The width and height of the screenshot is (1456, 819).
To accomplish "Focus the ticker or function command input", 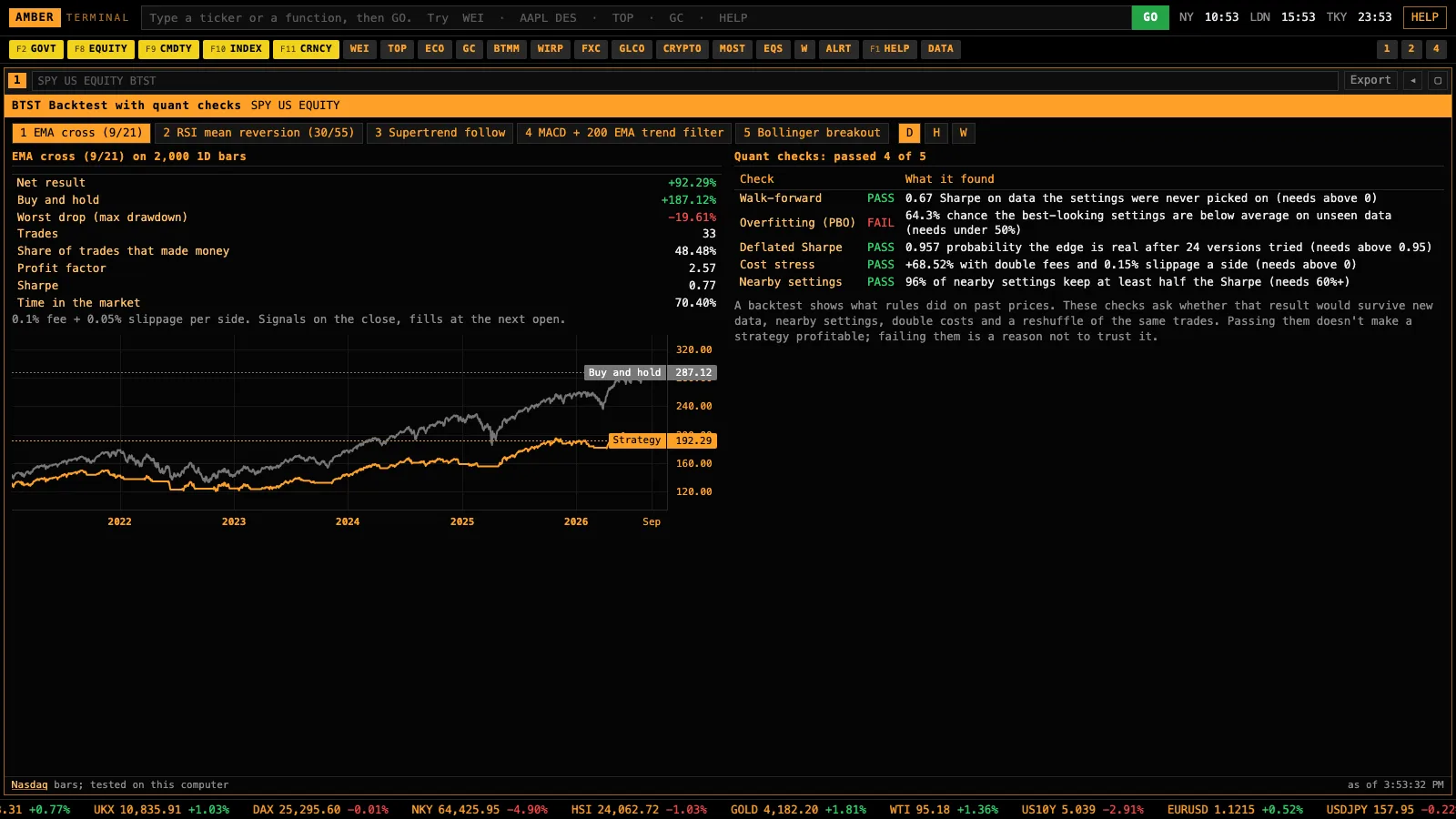I will 636,17.
